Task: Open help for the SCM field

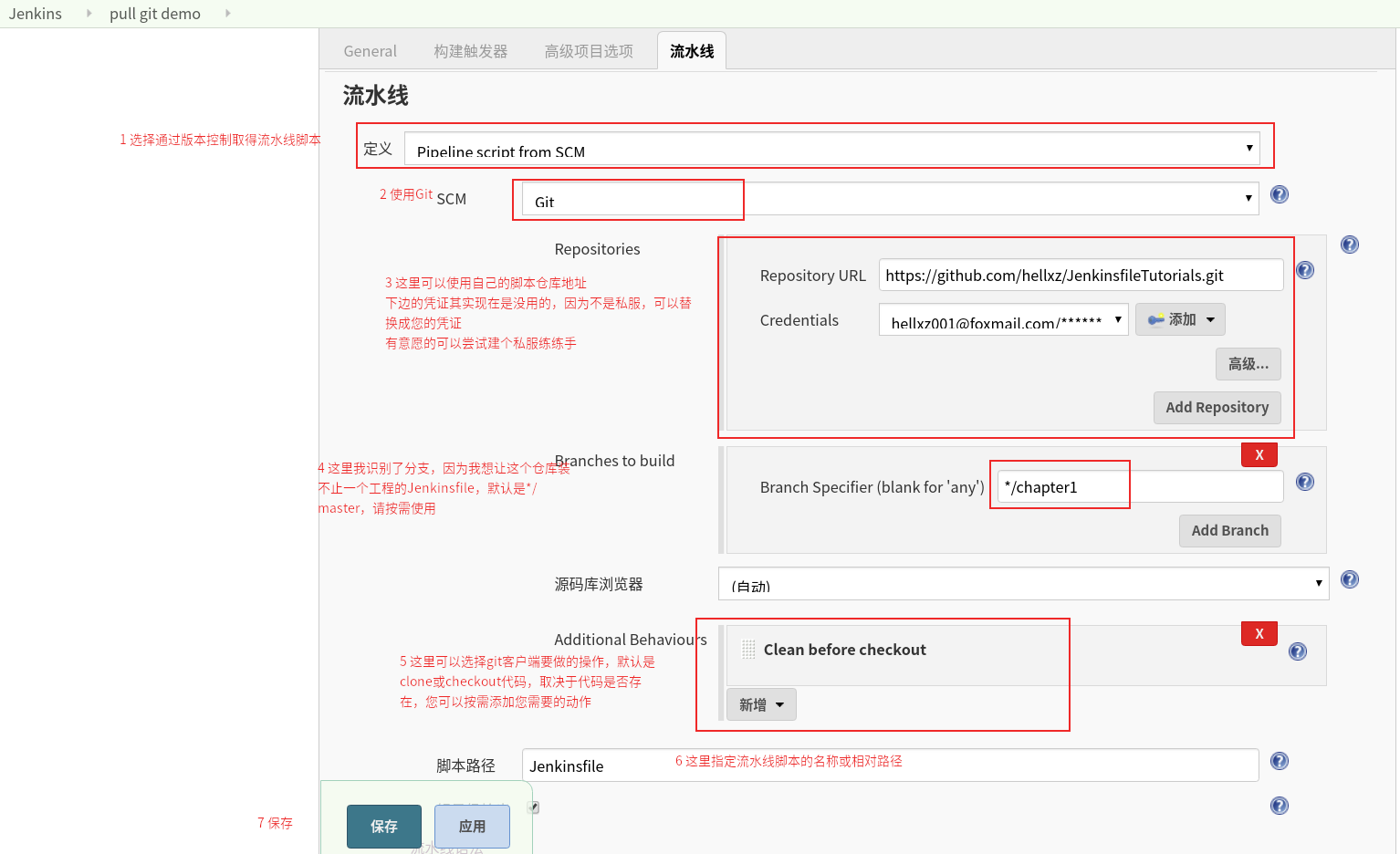Action: (1280, 194)
